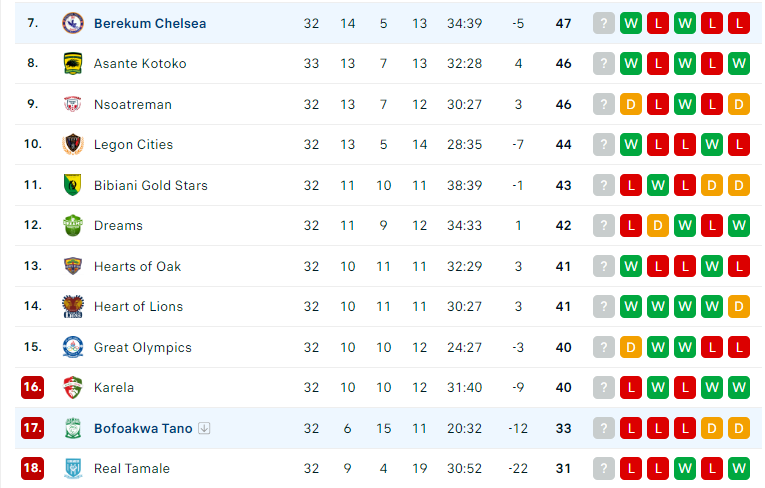
Task: Open the Bofoakwa Tano team link
Action: 143,428
